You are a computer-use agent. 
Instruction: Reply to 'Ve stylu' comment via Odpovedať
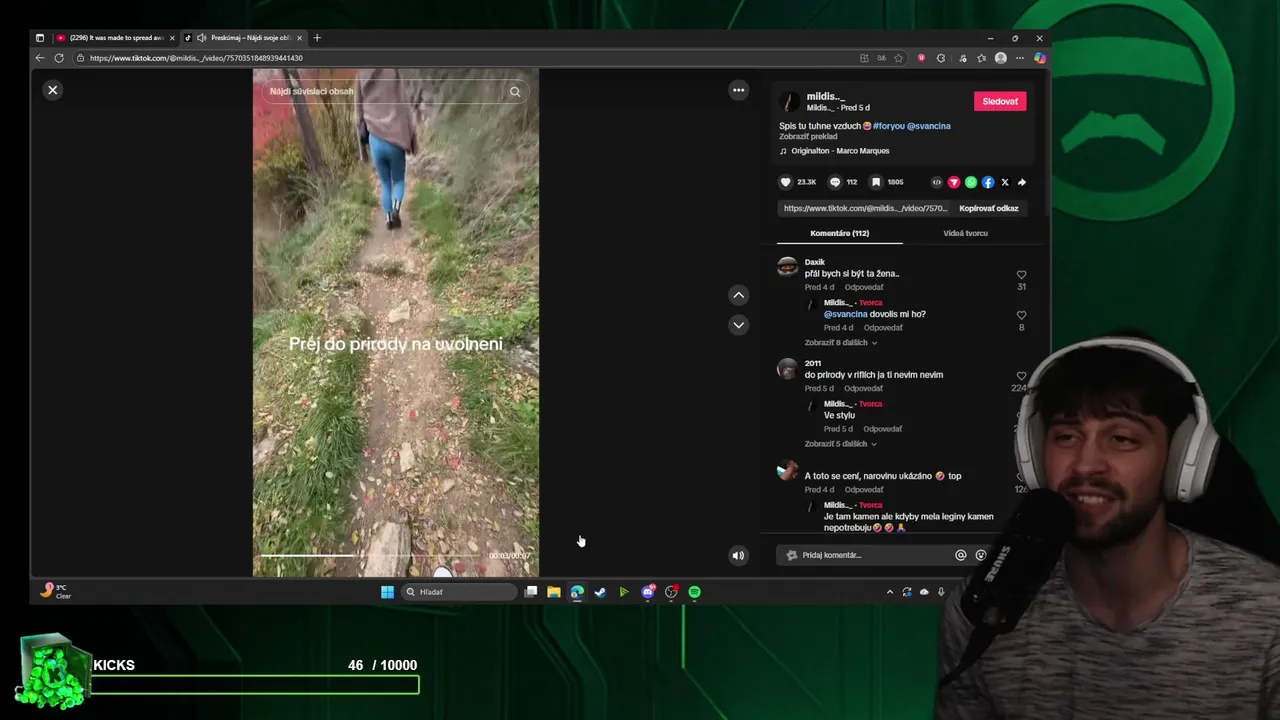coord(882,429)
